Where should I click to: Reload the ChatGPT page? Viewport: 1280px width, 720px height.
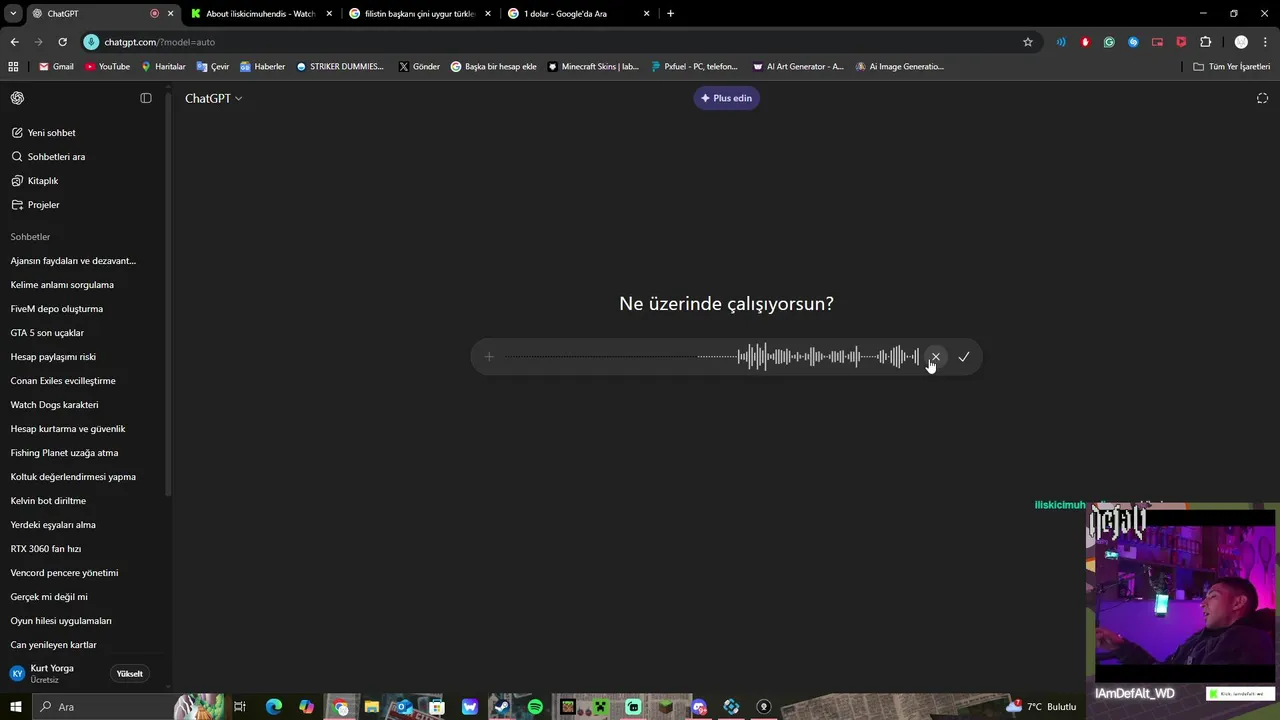coord(62,42)
